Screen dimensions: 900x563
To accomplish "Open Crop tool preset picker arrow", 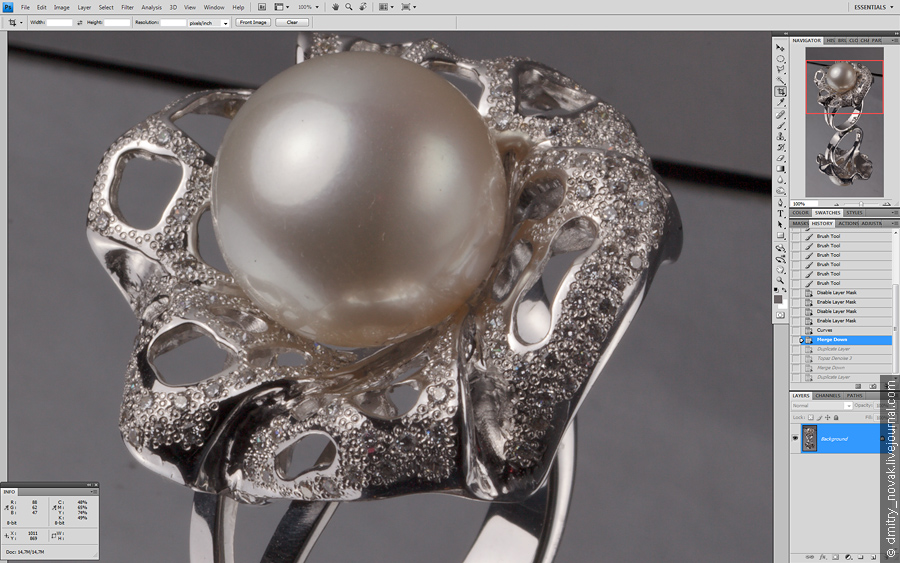I will point(21,22).
